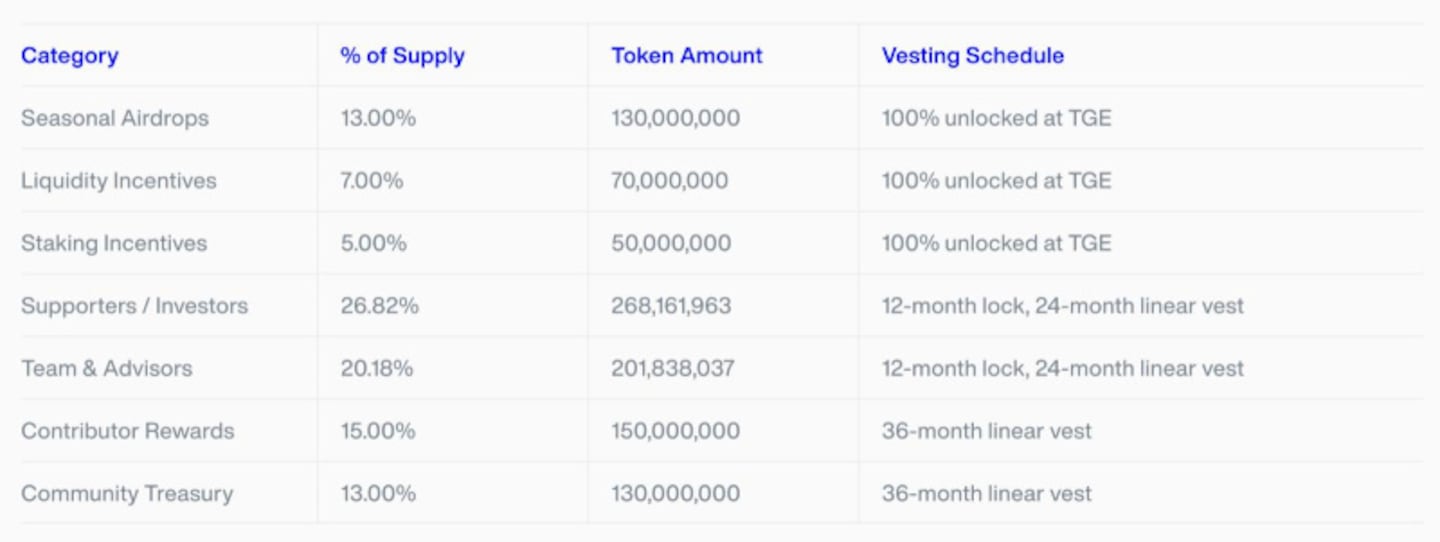Screen dimensions: 1440x542
Task: Click the Seasonal Airdrops row label
Action: 115,118
